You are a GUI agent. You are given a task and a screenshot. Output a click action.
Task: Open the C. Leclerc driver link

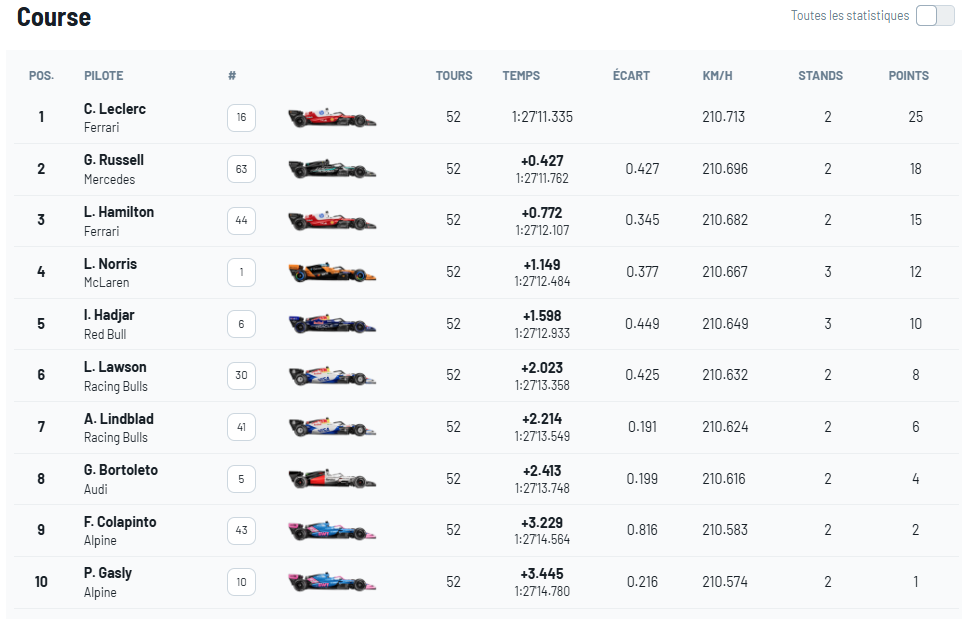click(x=115, y=109)
